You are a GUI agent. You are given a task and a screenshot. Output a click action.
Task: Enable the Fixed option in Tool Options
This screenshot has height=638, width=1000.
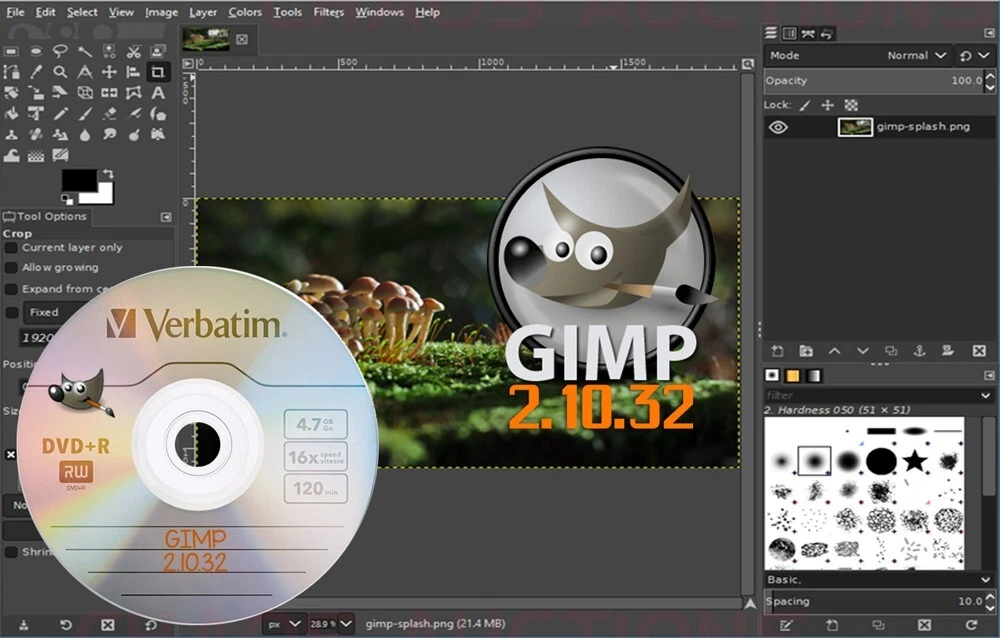[x=11, y=312]
